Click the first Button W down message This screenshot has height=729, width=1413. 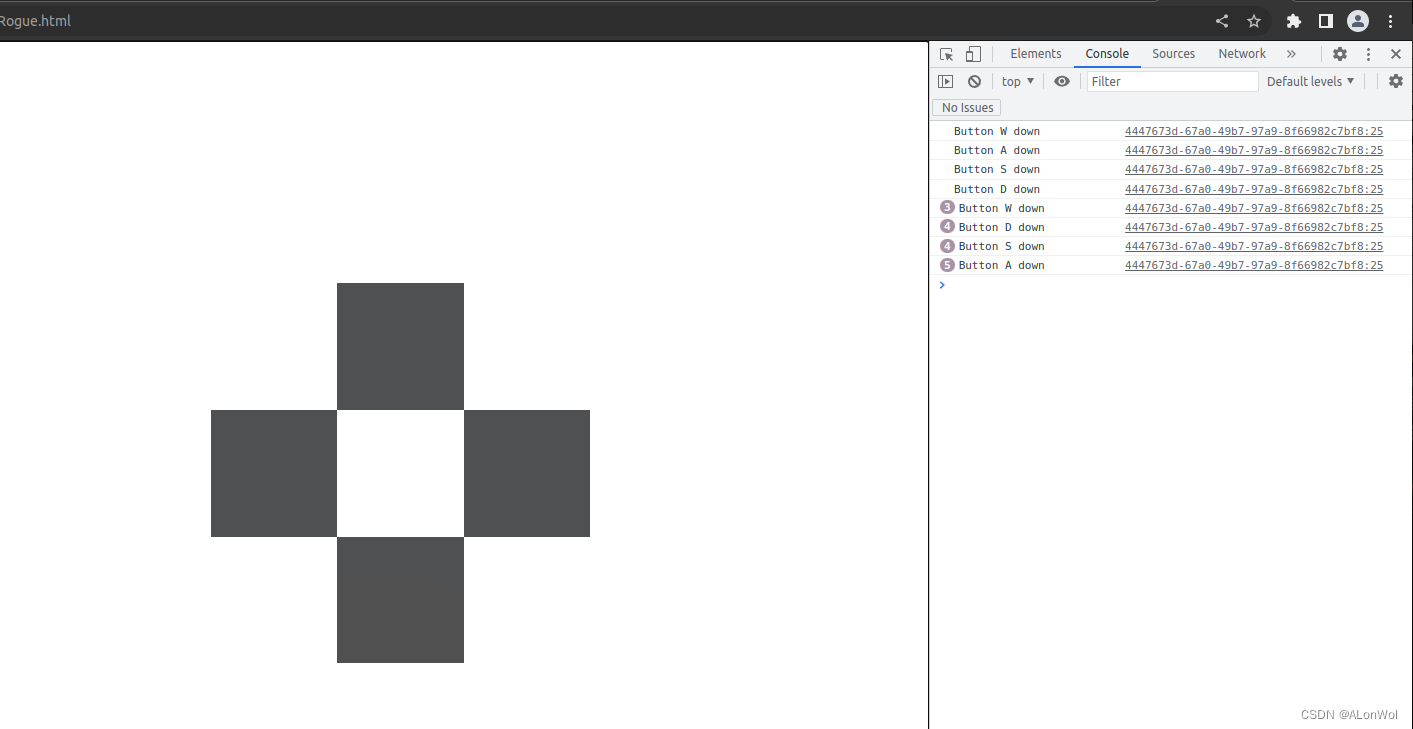click(x=996, y=131)
